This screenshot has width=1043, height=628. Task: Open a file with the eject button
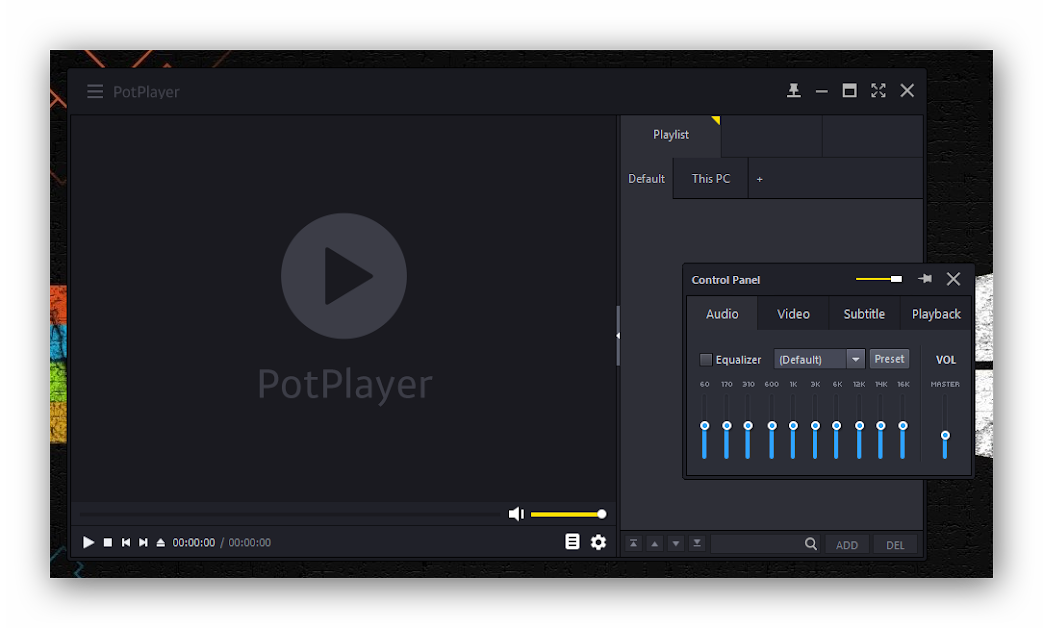click(x=160, y=542)
